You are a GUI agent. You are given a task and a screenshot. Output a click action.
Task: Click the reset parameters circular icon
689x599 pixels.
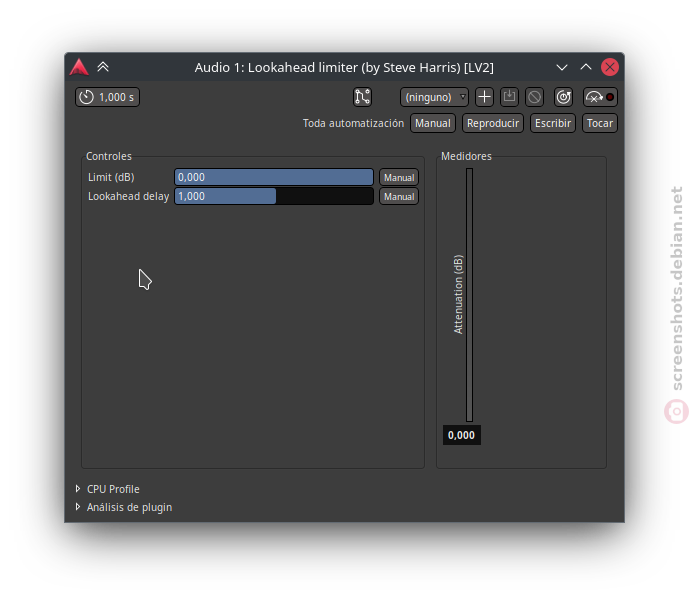[x=563, y=97]
